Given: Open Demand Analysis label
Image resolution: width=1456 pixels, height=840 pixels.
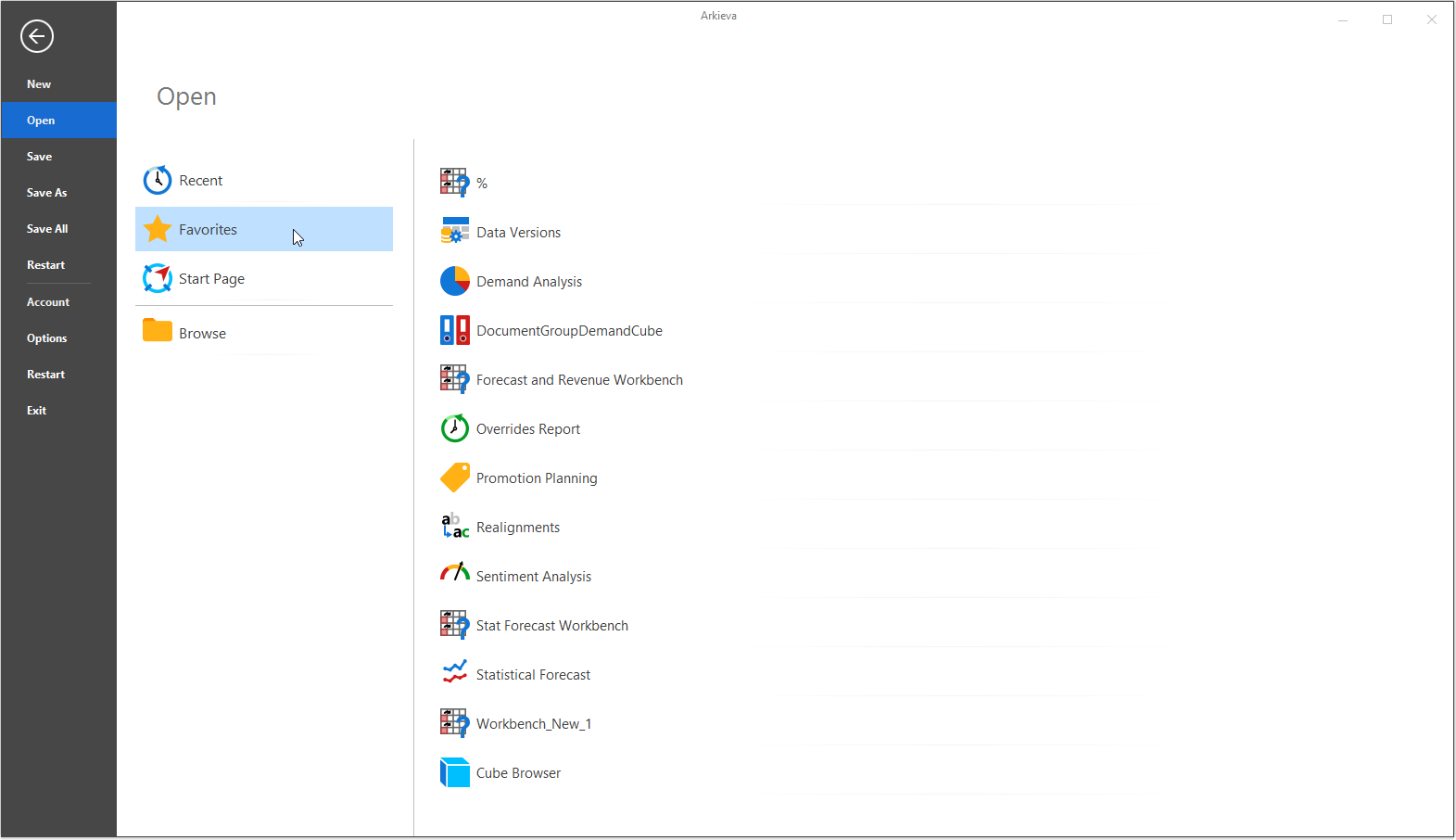Looking at the screenshot, I should tap(529, 282).
